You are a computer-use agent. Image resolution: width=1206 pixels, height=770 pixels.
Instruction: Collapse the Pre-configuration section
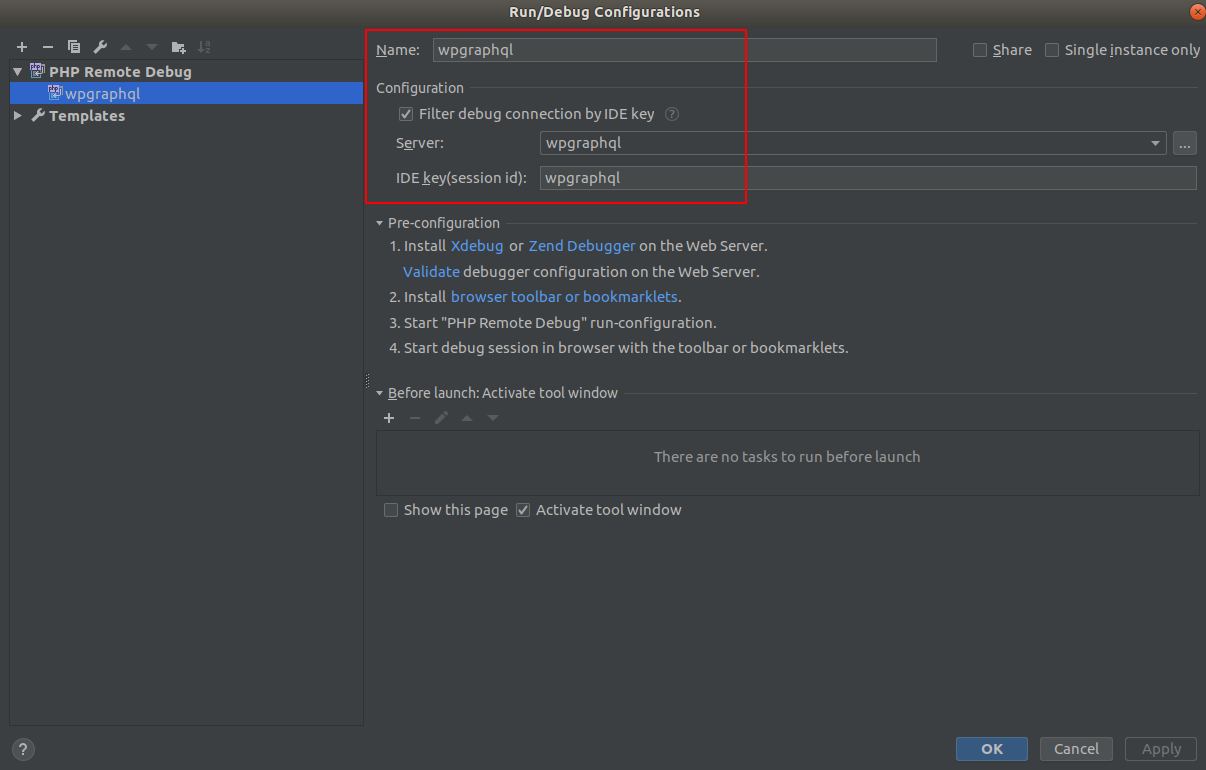(380, 223)
